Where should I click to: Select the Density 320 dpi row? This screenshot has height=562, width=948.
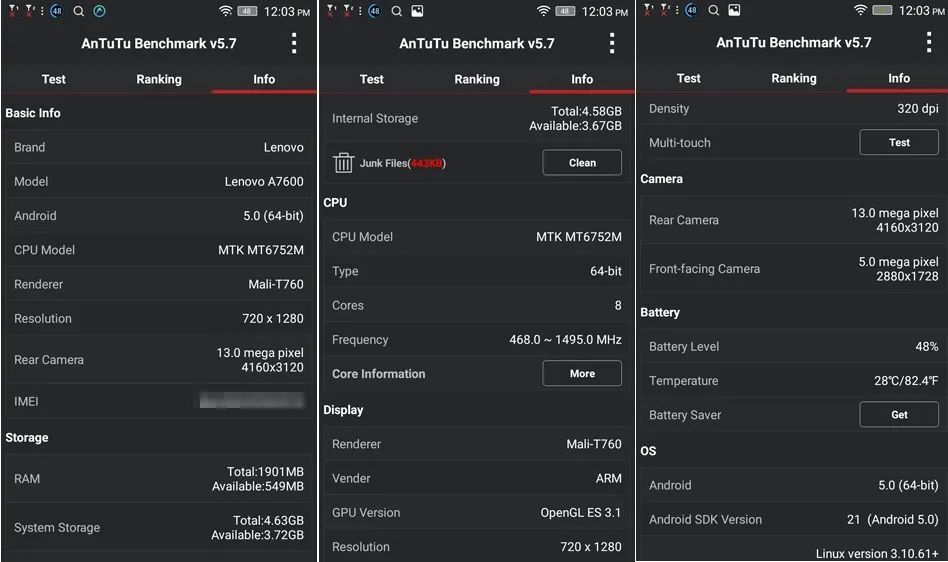point(794,109)
